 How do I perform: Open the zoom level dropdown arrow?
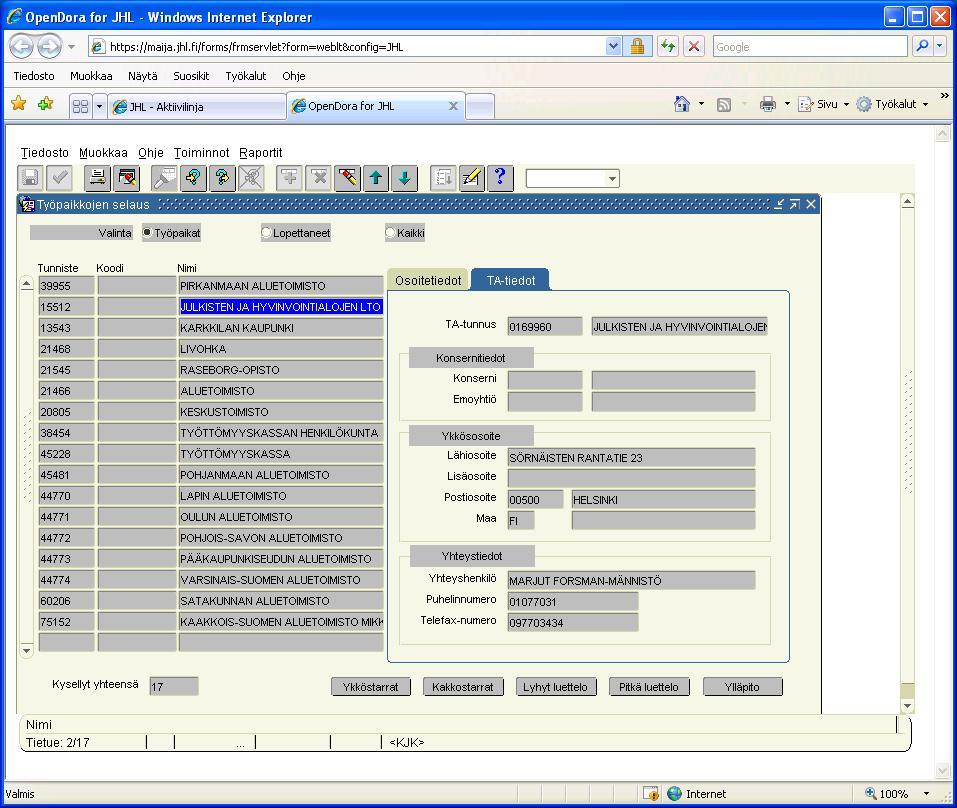926,793
